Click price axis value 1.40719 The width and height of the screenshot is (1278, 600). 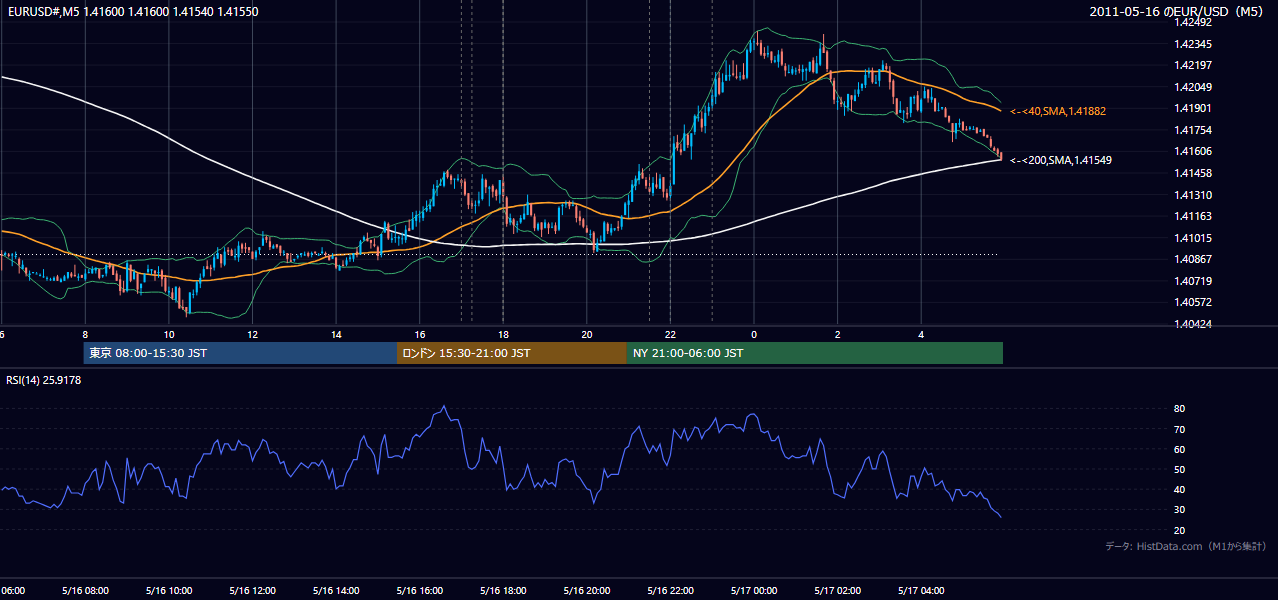1193,281
